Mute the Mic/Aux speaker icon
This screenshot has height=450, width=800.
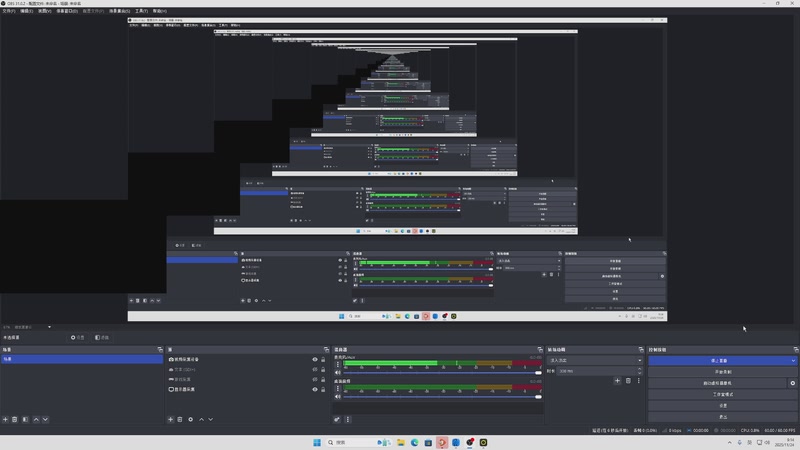pos(337,372)
